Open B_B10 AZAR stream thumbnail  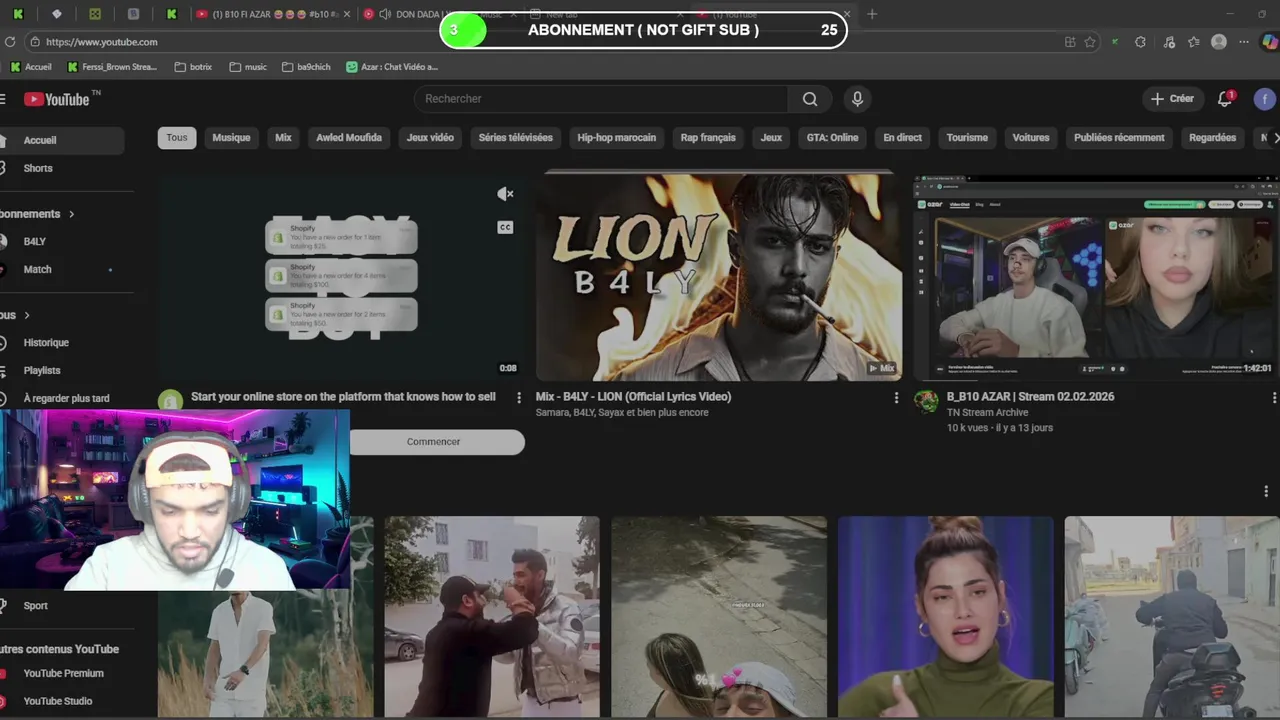point(1096,277)
